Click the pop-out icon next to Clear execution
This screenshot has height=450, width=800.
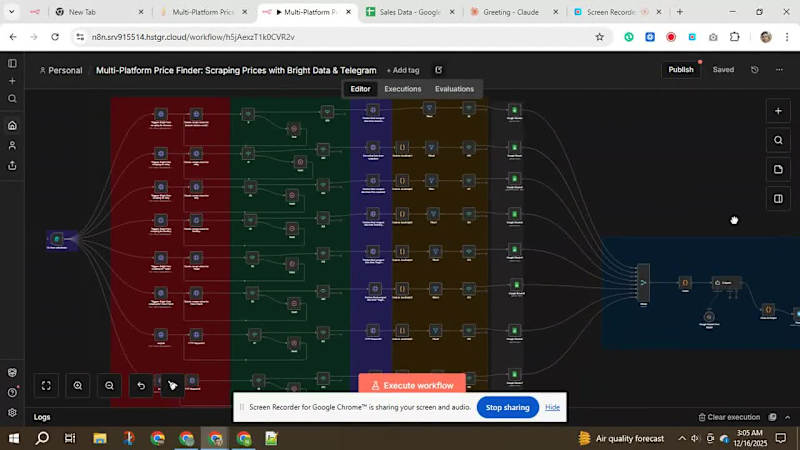click(x=772, y=417)
